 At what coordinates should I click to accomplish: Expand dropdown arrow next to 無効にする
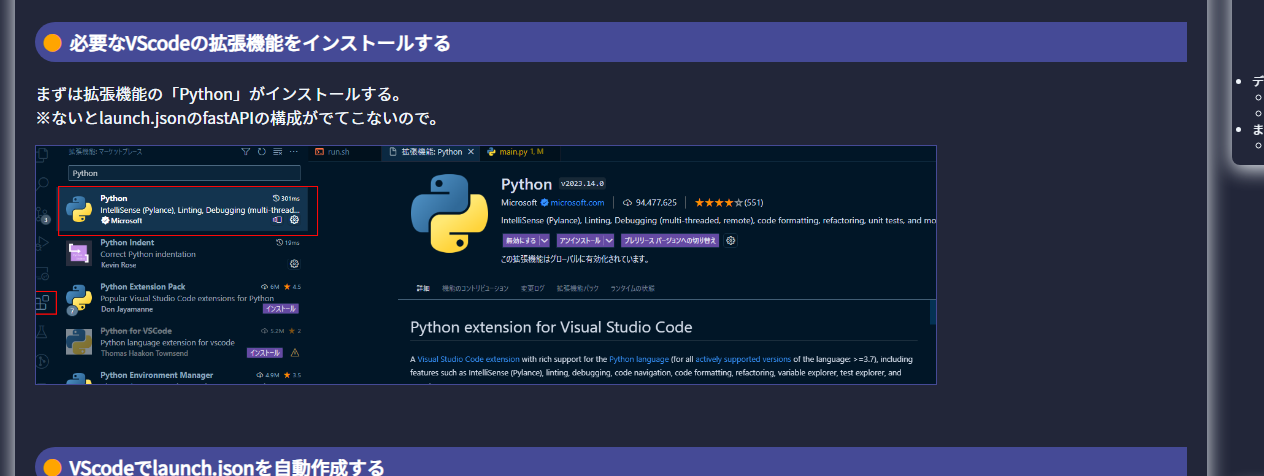click(x=544, y=241)
